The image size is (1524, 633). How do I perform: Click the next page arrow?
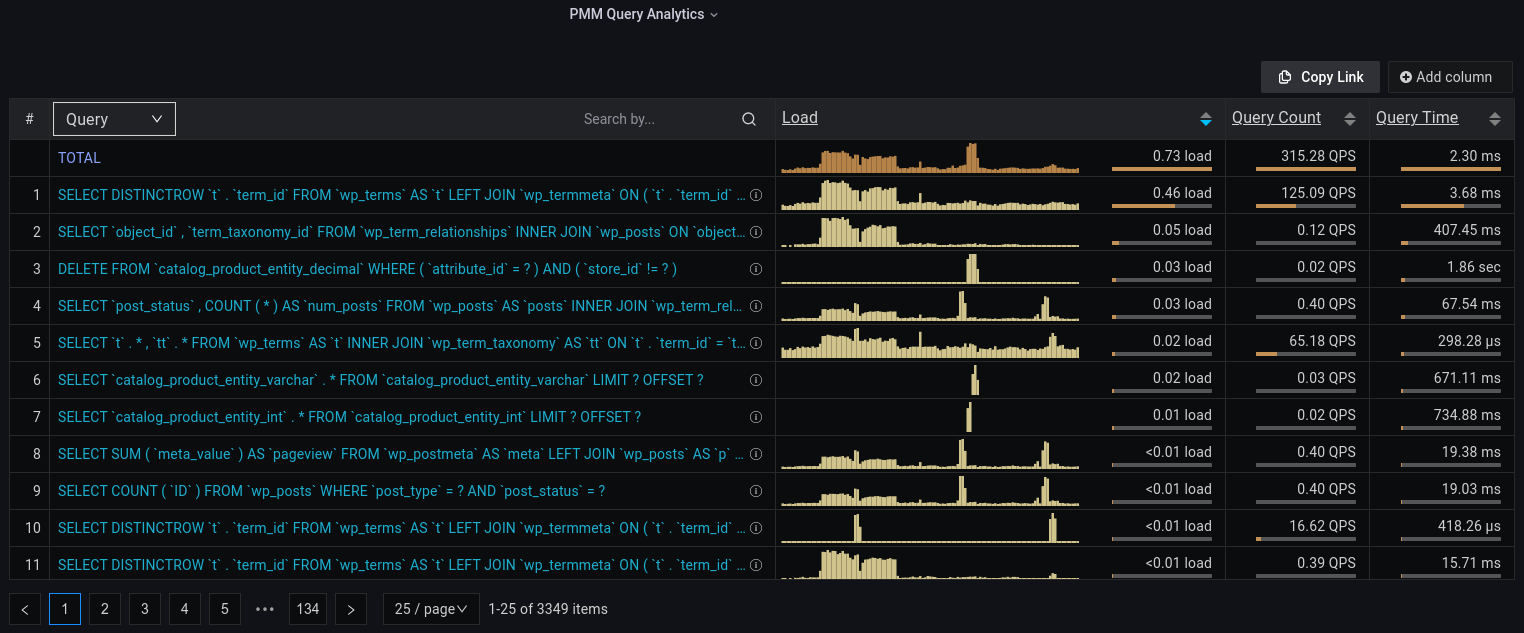click(x=350, y=609)
